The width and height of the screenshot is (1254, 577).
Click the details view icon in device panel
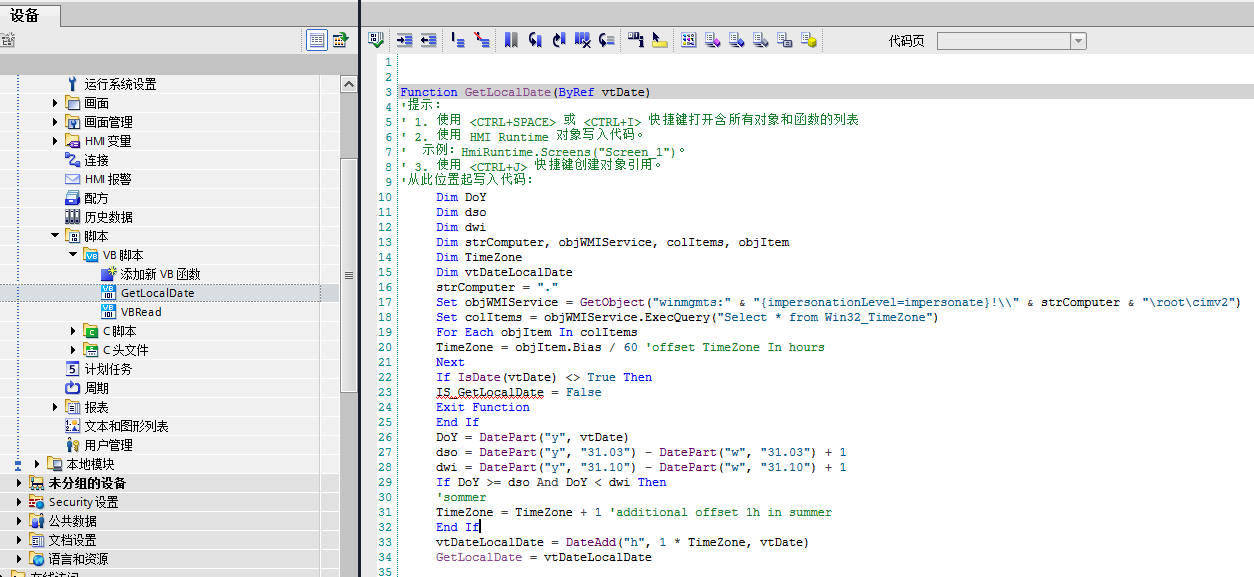click(317, 40)
